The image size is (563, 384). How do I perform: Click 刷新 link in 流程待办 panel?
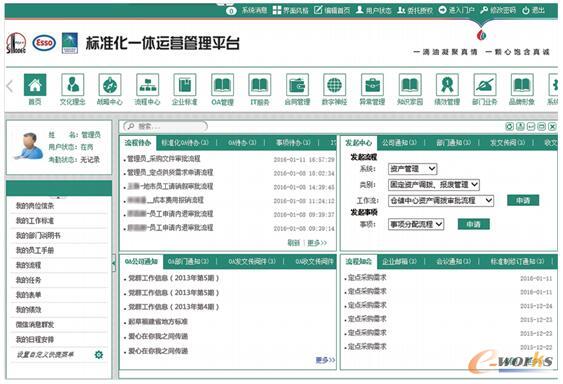click(294, 243)
